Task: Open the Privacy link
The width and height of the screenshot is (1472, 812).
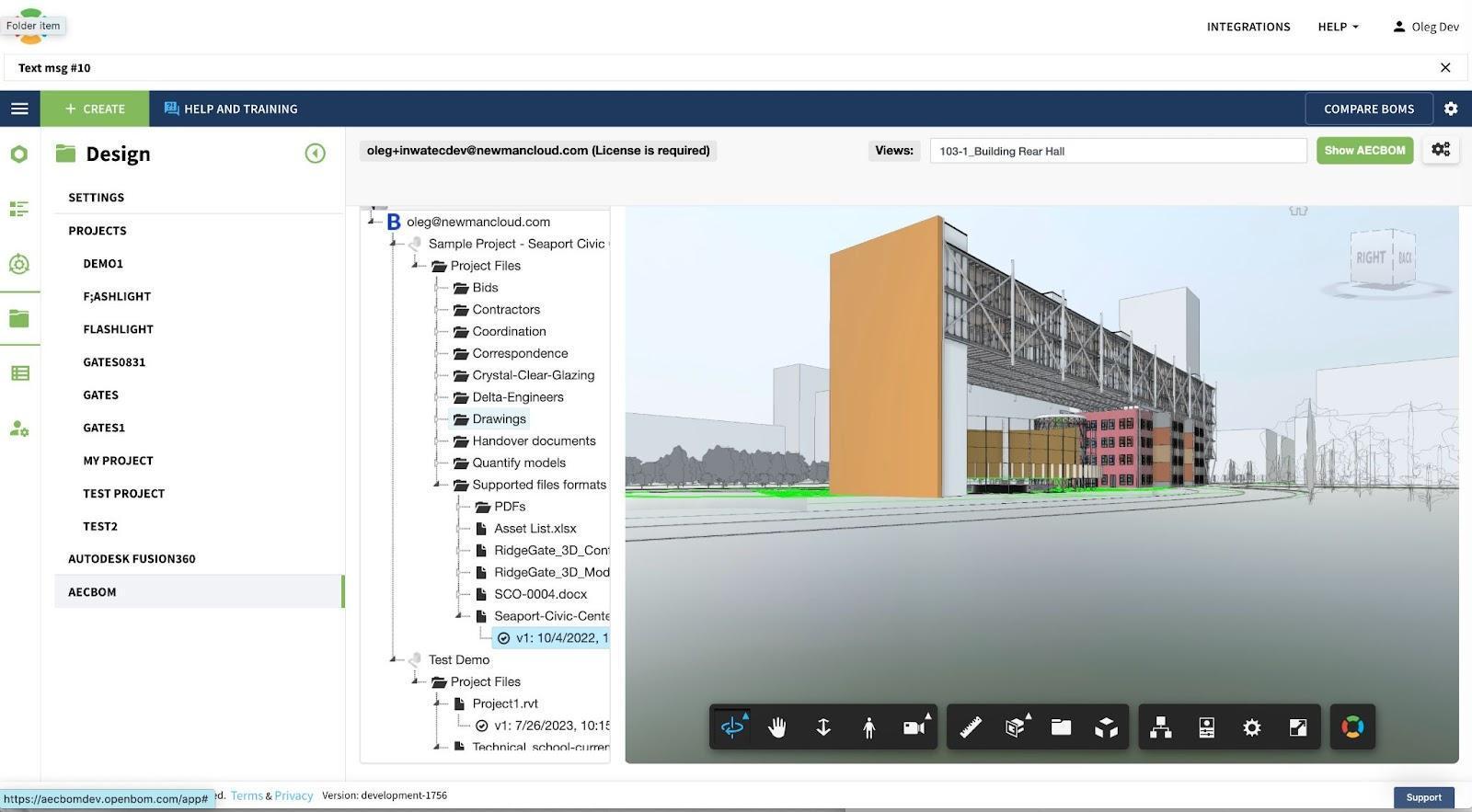Action: (293, 795)
